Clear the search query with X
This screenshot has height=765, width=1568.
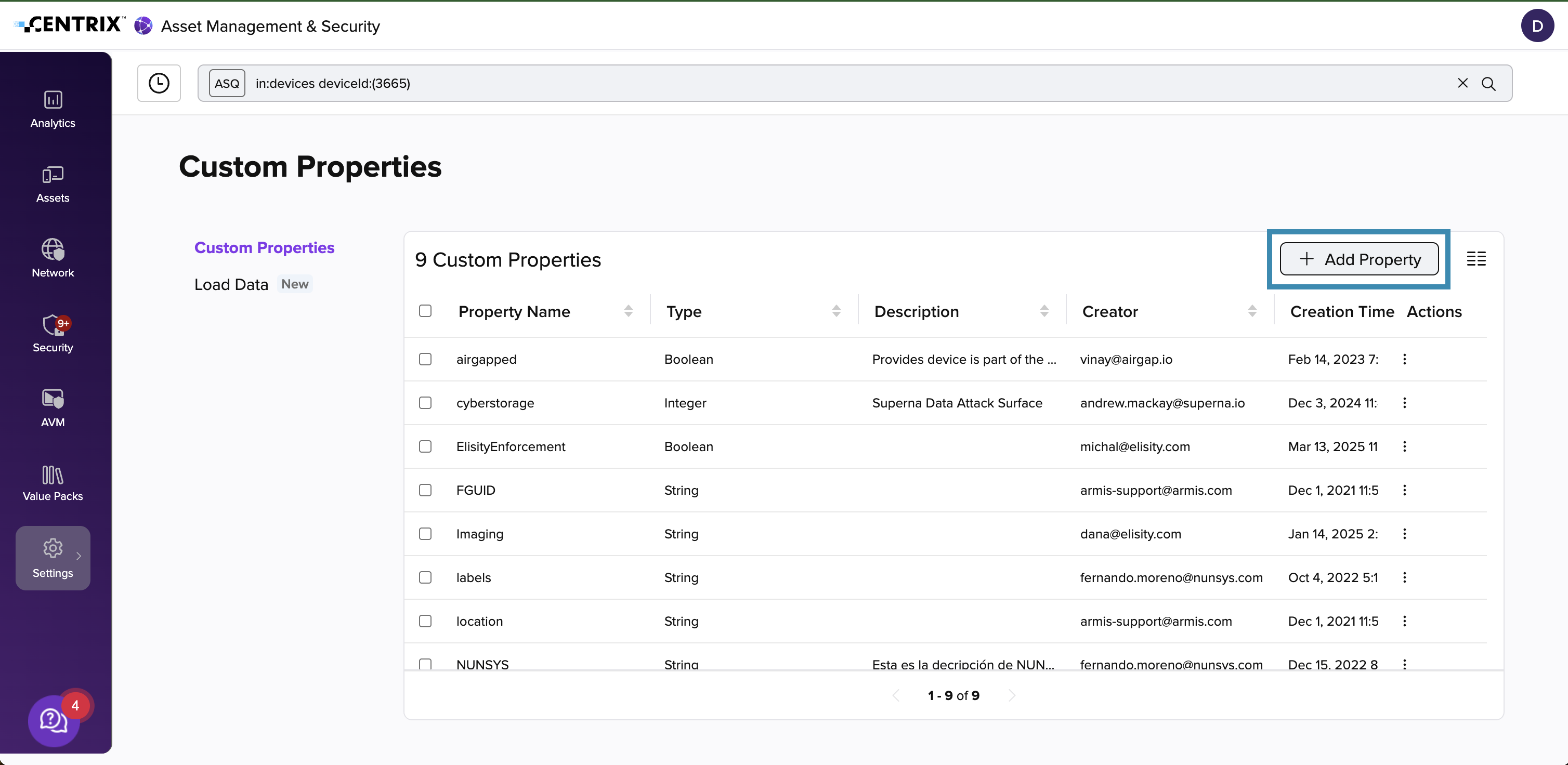(1462, 83)
